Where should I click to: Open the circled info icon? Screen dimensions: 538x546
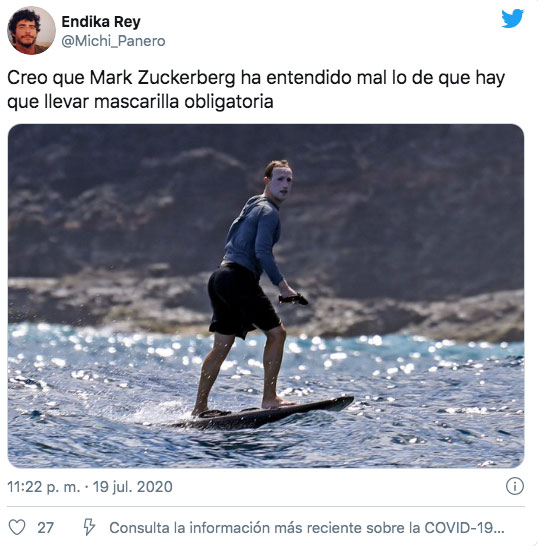point(514,486)
